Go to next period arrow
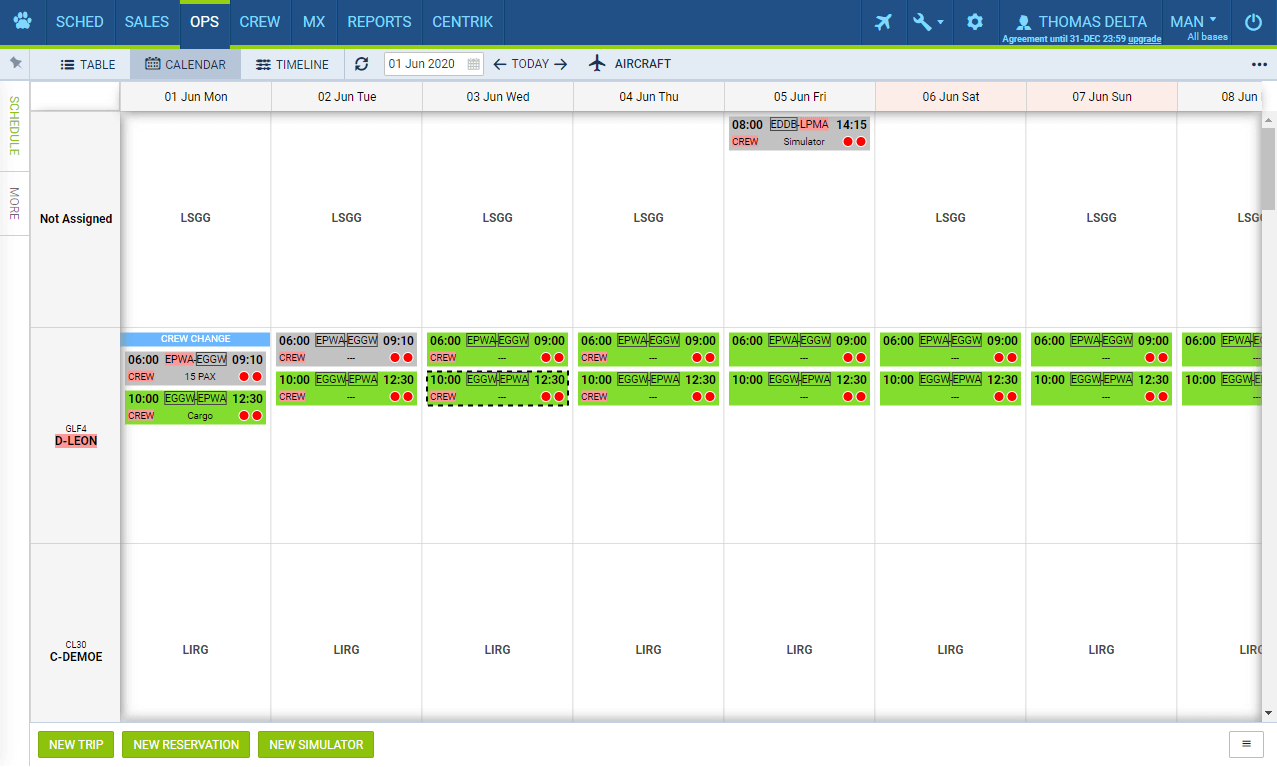1277x767 pixels. (x=561, y=64)
